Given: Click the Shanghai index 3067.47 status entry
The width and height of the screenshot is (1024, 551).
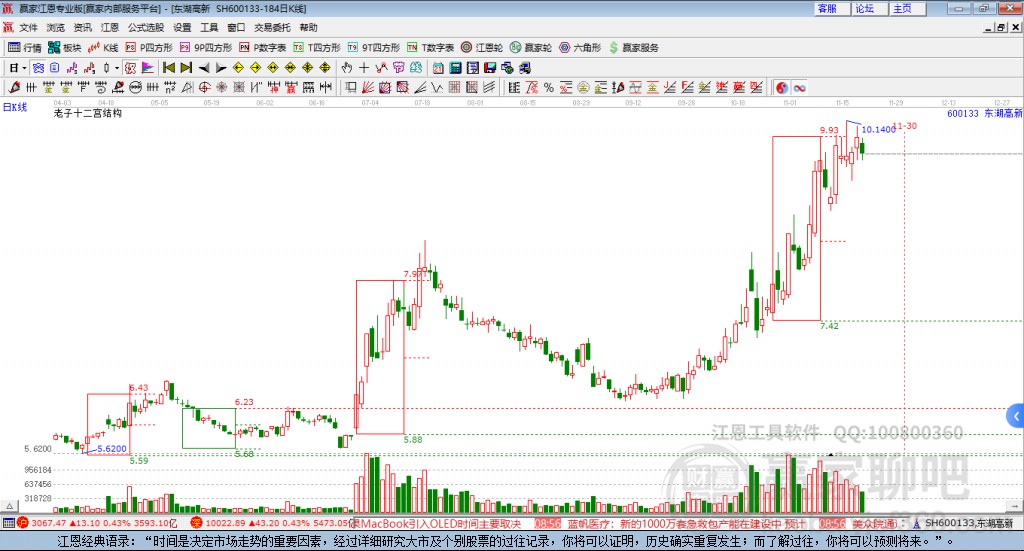Looking at the screenshot, I should (x=97, y=523).
